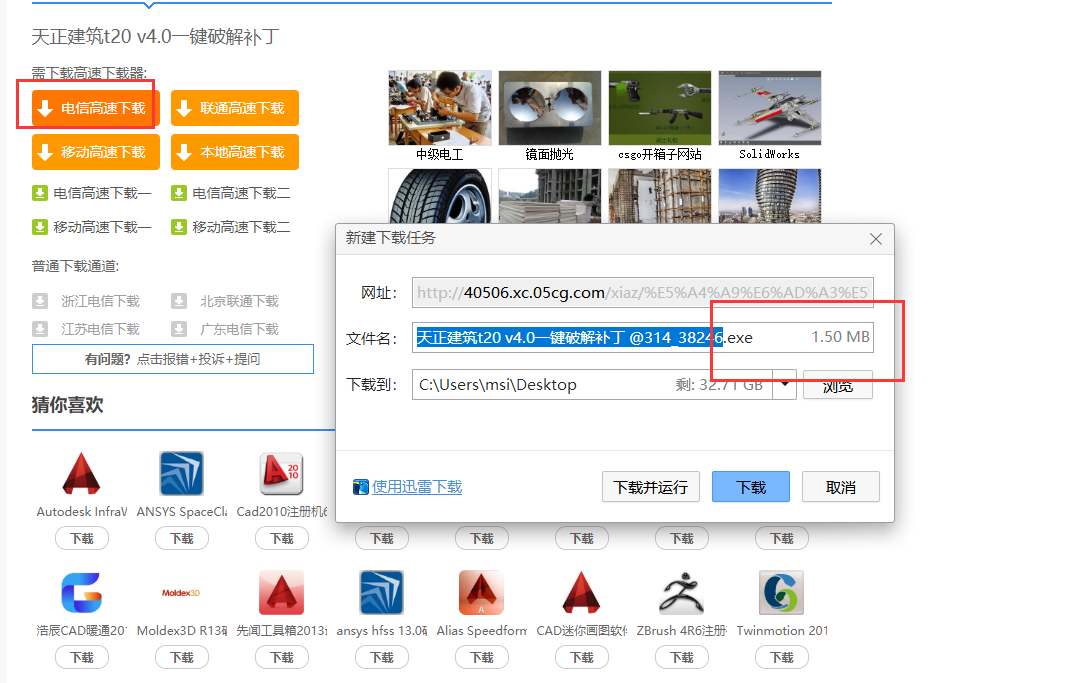Click the 浏览 browse button
The image size is (1065, 683).
[837, 385]
